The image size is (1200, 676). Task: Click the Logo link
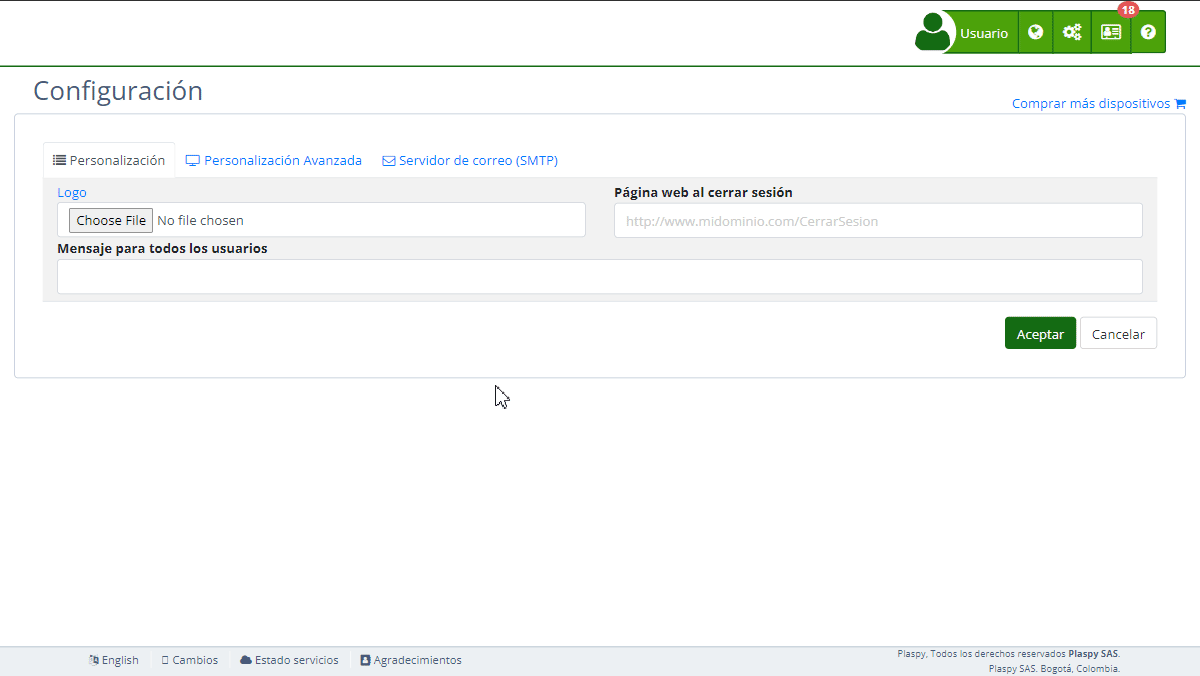[72, 192]
